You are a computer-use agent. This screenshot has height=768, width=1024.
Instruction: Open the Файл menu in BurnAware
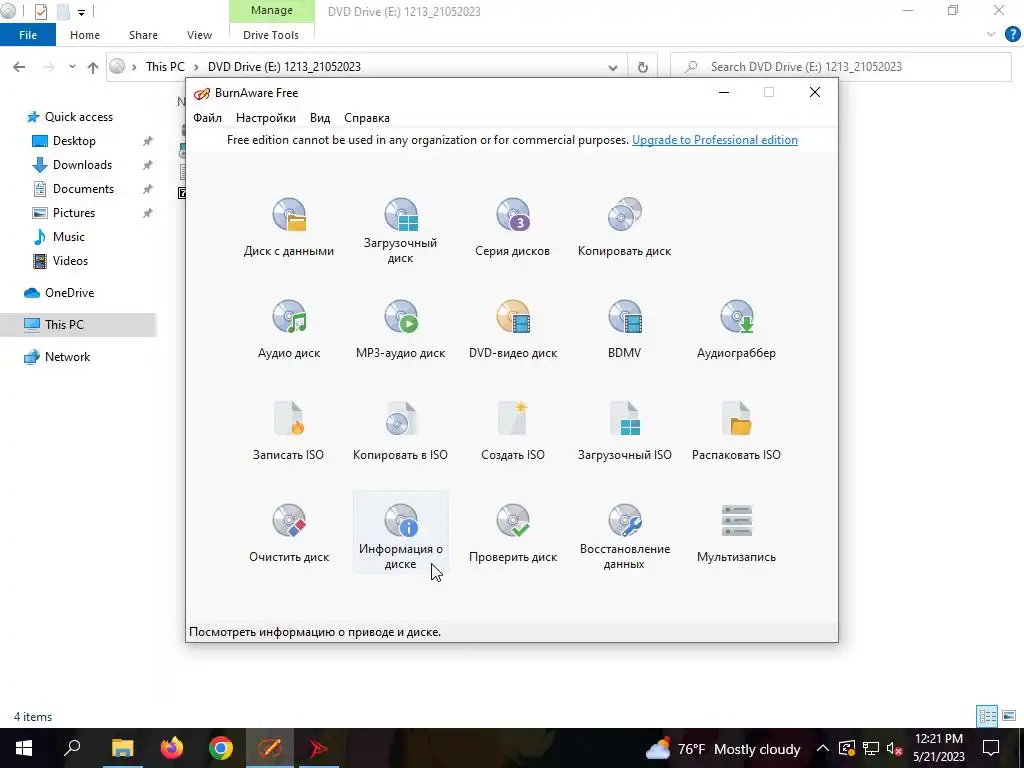coord(207,118)
